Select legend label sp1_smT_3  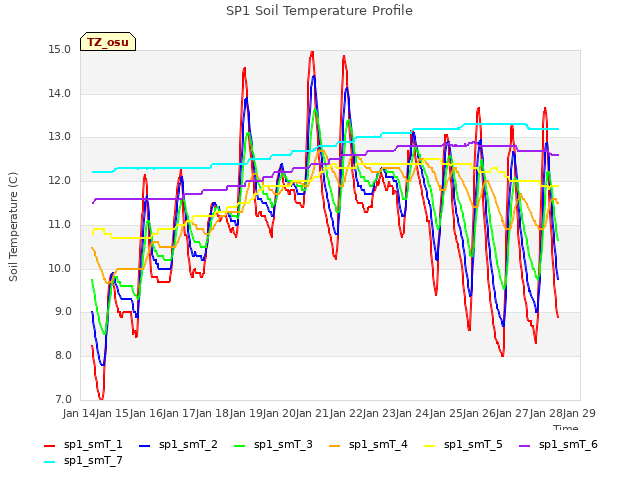click(283, 444)
